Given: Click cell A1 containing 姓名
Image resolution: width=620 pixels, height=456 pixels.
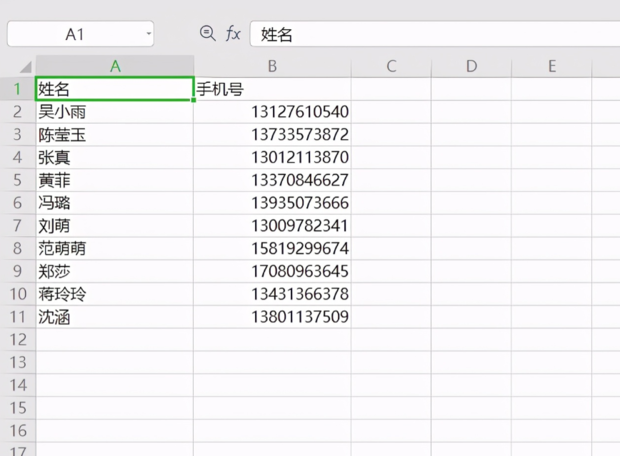Looking at the screenshot, I should pos(115,89).
